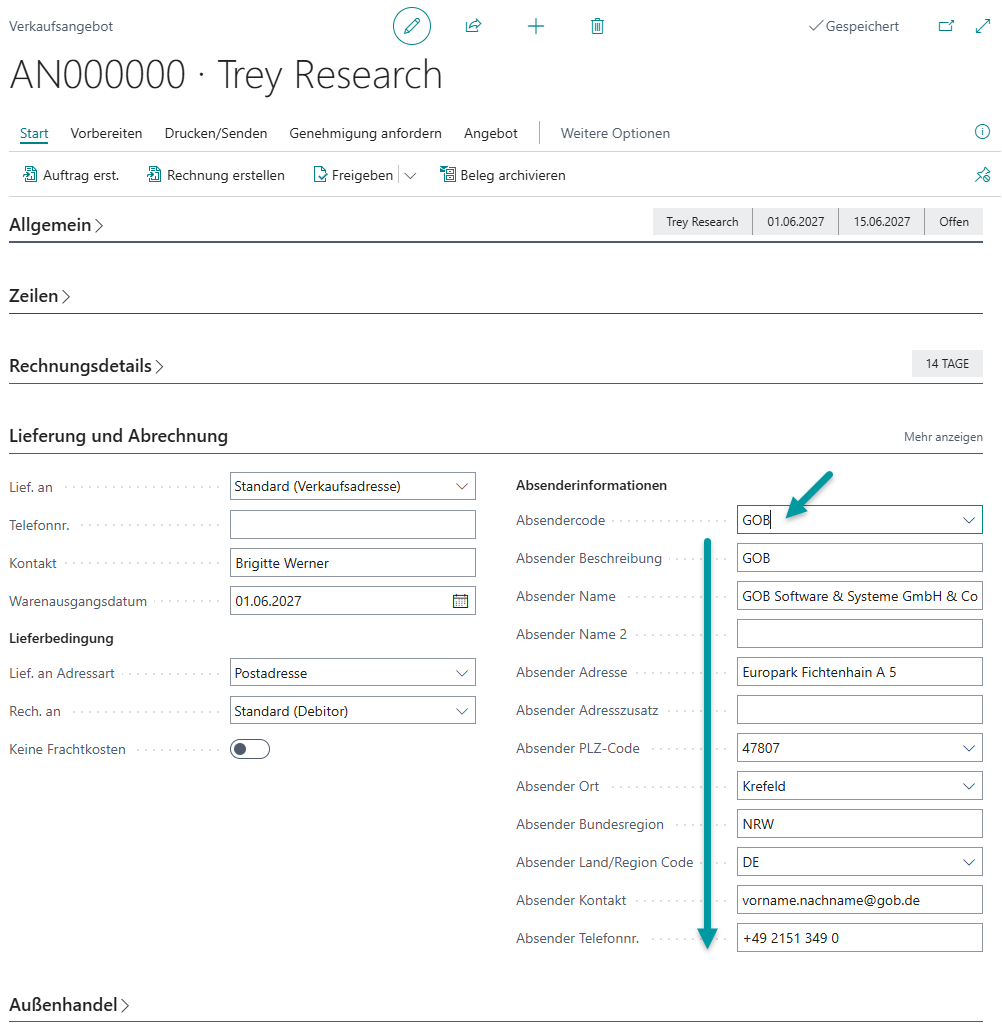This screenshot has height=1032, width=1002.
Task: Open the Lief. an dropdown
Action: click(461, 486)
